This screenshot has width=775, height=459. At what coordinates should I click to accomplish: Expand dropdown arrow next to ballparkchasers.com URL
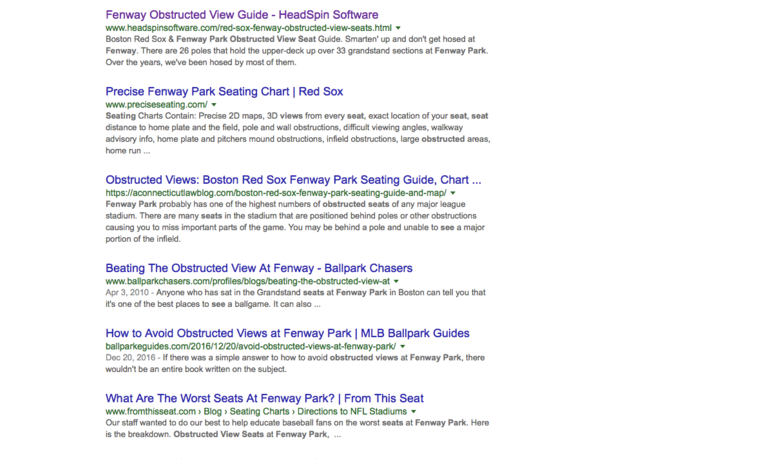(x=396, y=282)
